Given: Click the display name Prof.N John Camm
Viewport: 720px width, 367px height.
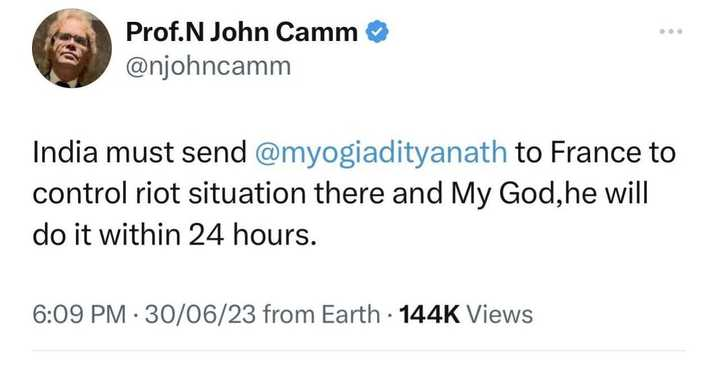Looking at the screenshot, I should pyautogui.click(x=242, y=32).
